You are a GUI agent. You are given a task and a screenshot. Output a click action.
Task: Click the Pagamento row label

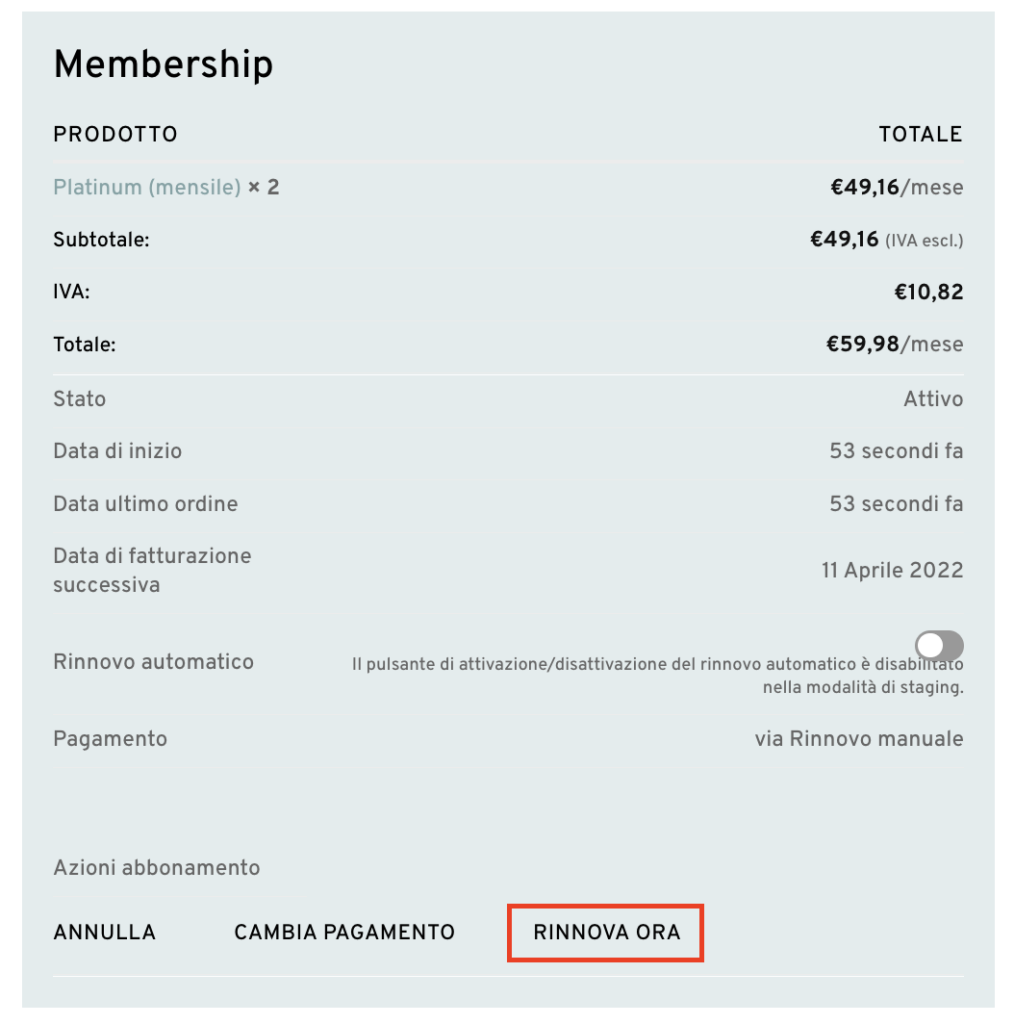(110, 739)
